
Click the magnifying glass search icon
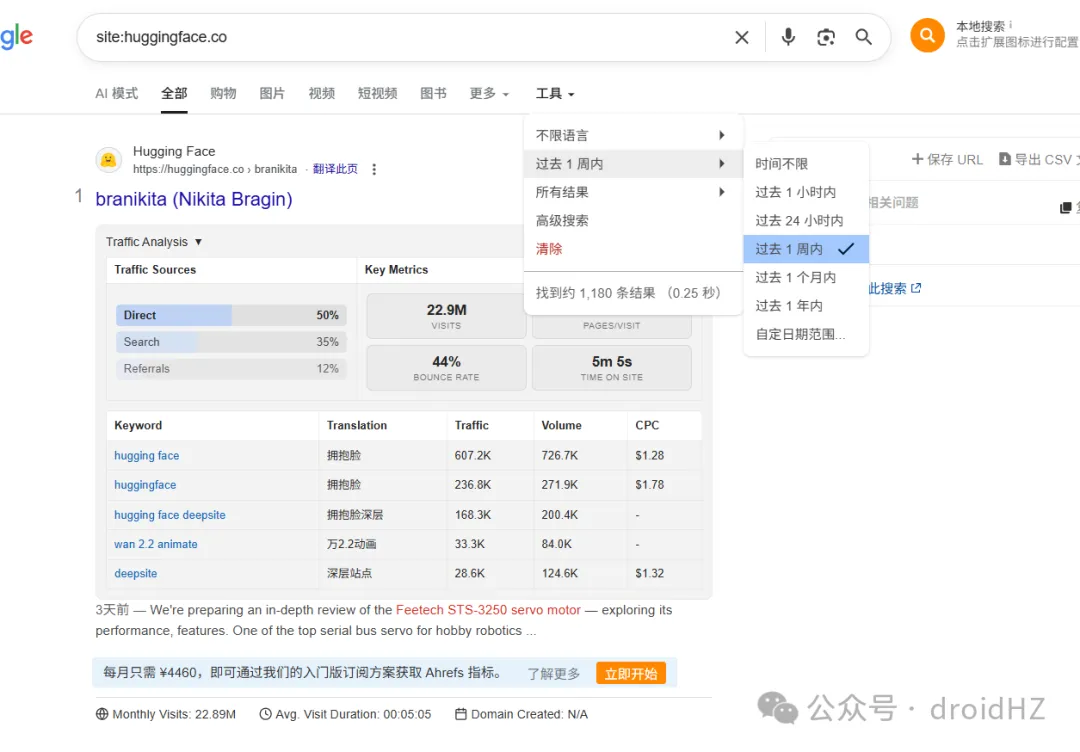pos(864,38)
